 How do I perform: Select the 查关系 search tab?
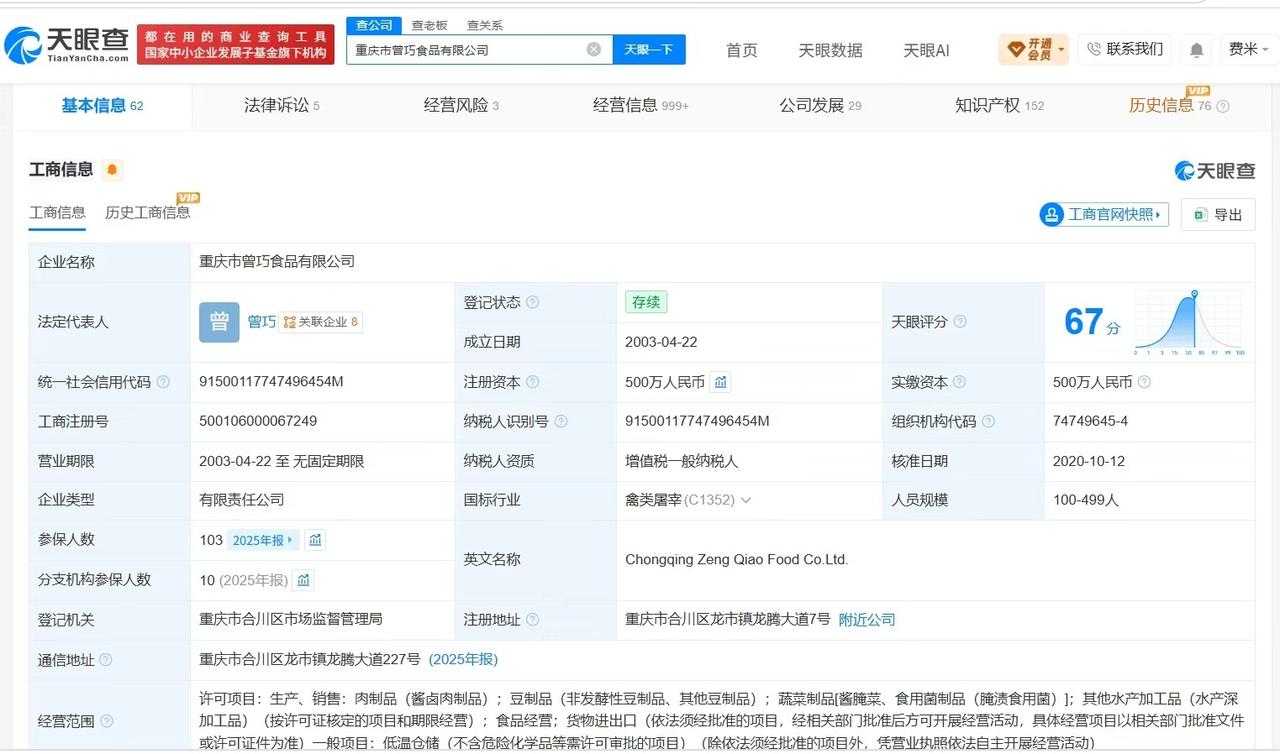click(485, 25)
